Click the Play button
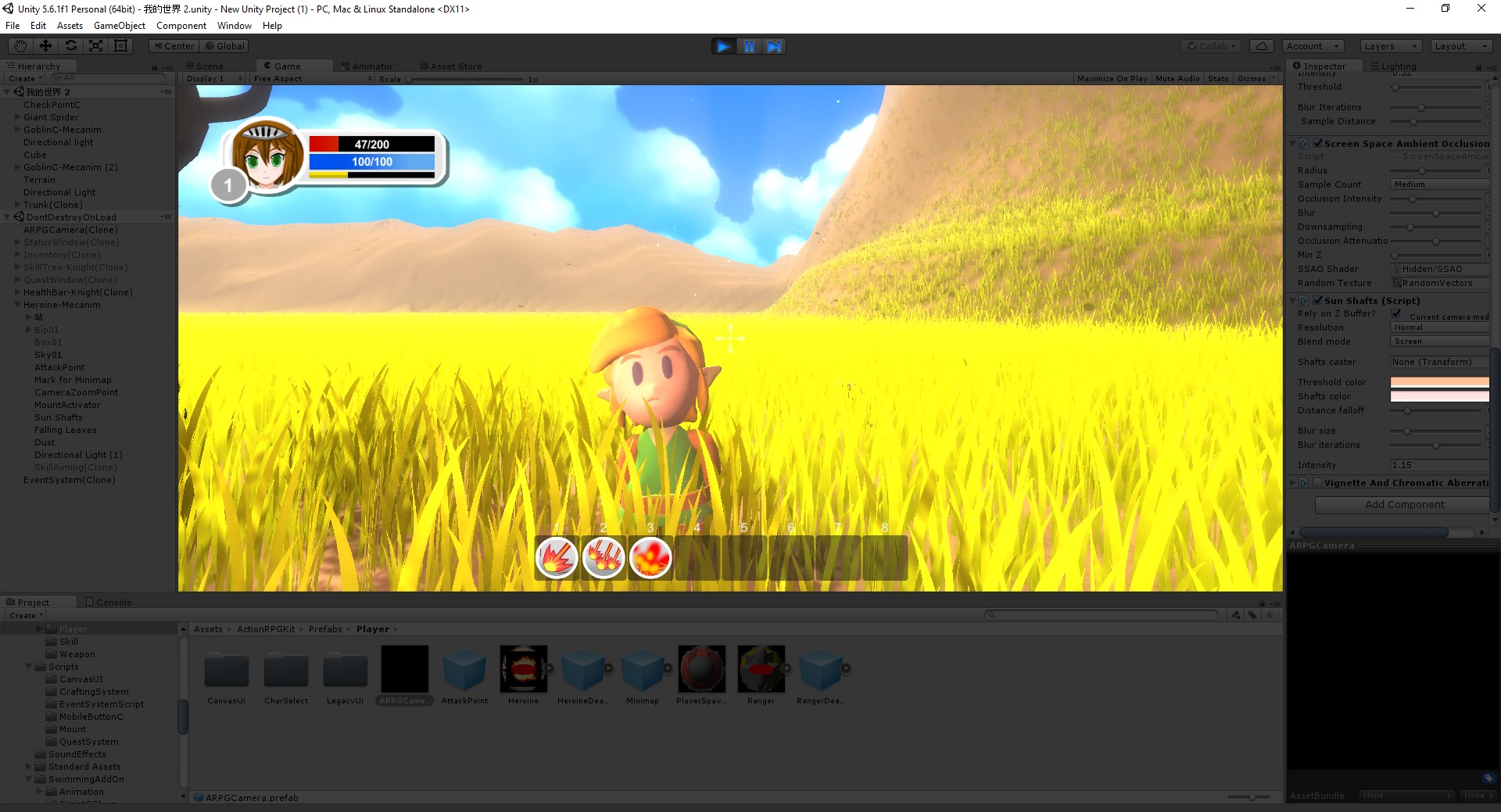 click(x=724, y=46)
